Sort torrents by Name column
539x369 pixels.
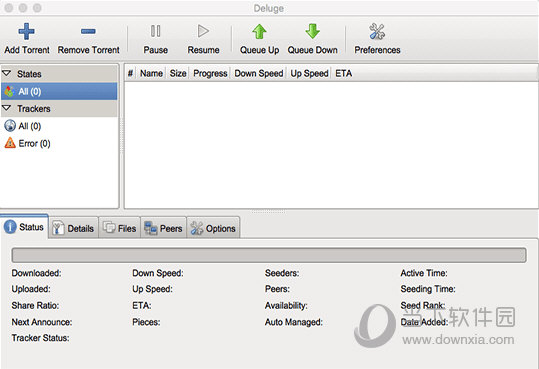pos(151,73)
